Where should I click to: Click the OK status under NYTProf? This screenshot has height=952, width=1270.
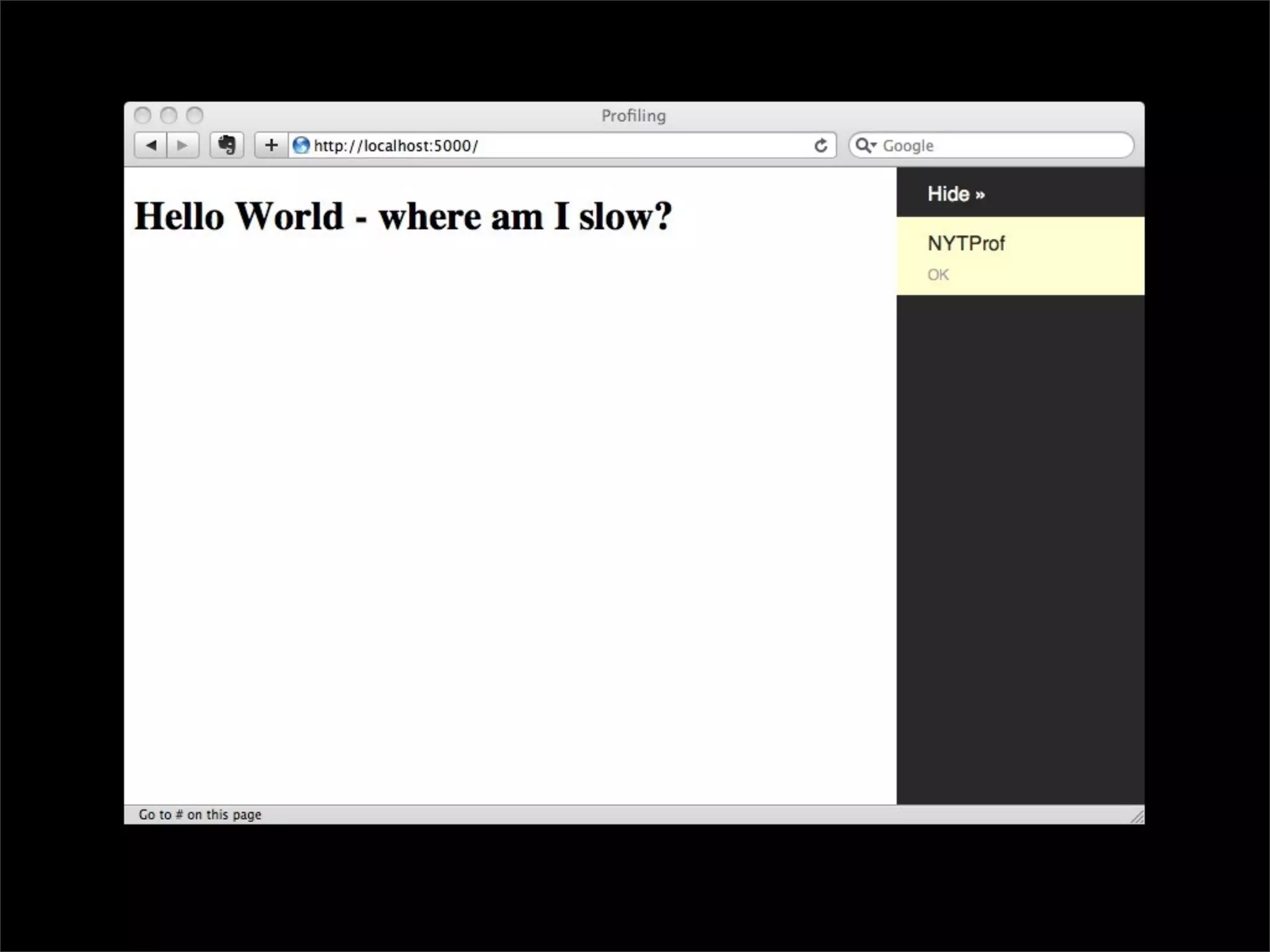click(x=938, y=275)
